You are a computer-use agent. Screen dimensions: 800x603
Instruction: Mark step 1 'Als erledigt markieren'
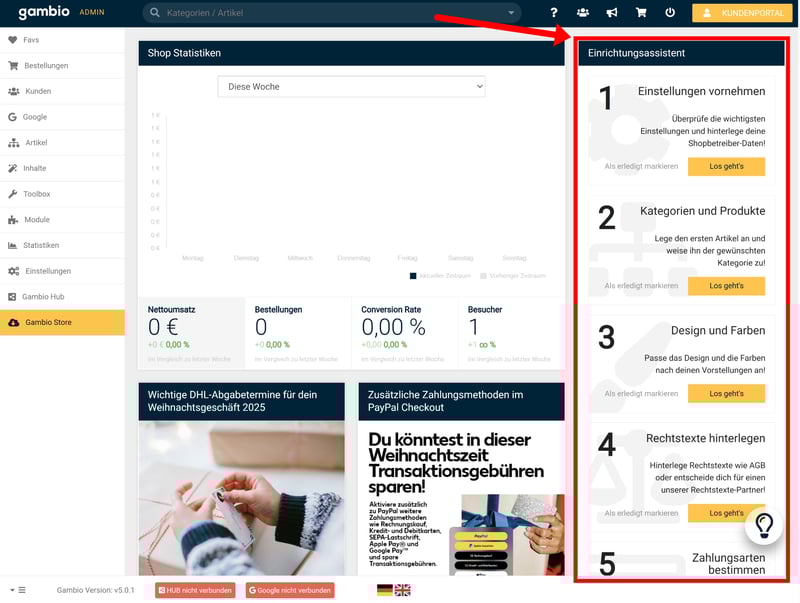(641, 166)
